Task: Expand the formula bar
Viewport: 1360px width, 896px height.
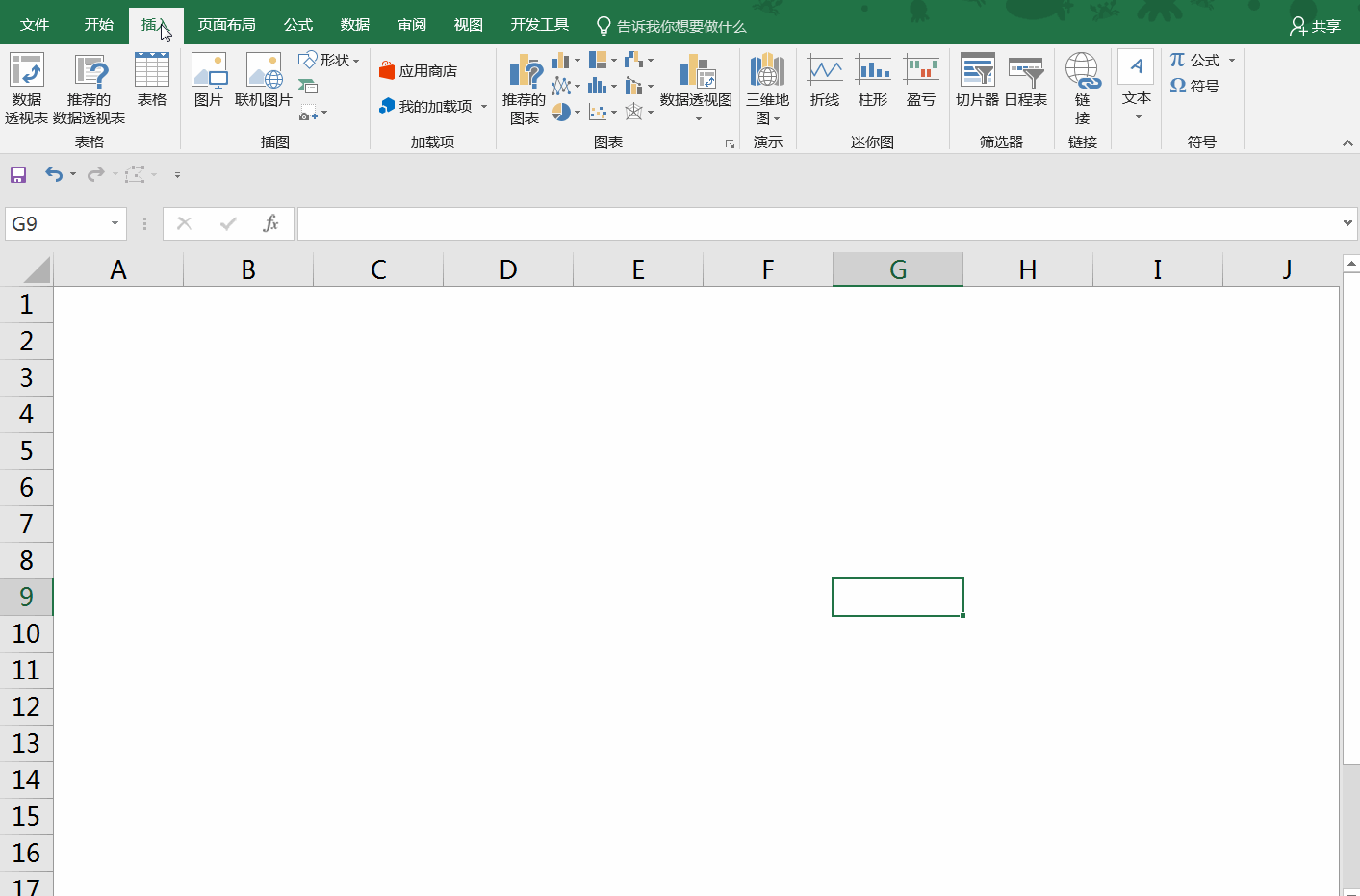Action: 1347,223
